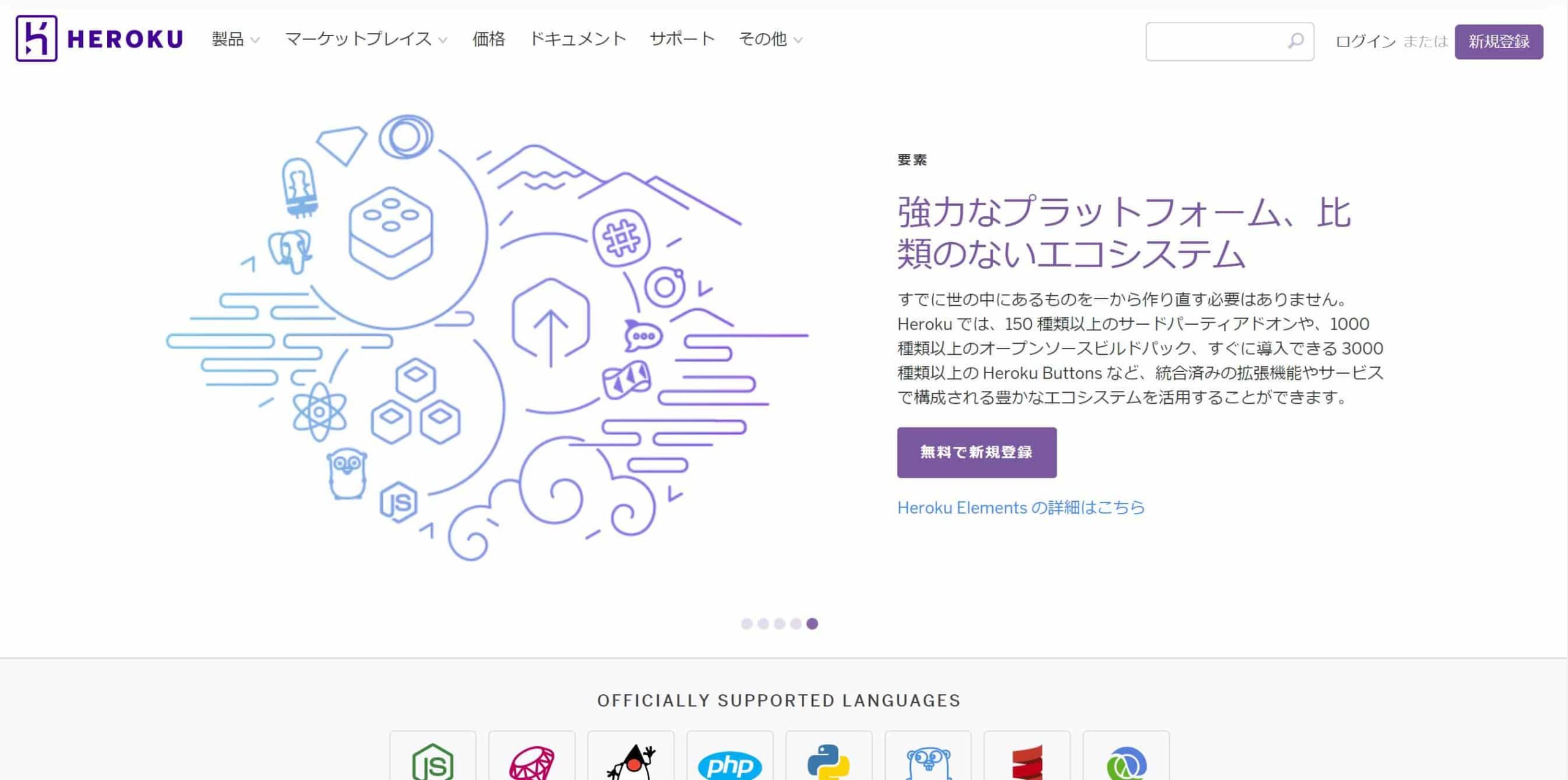Open the Ruby language tile
This screenshot has width=1568, height=780.
532,757
